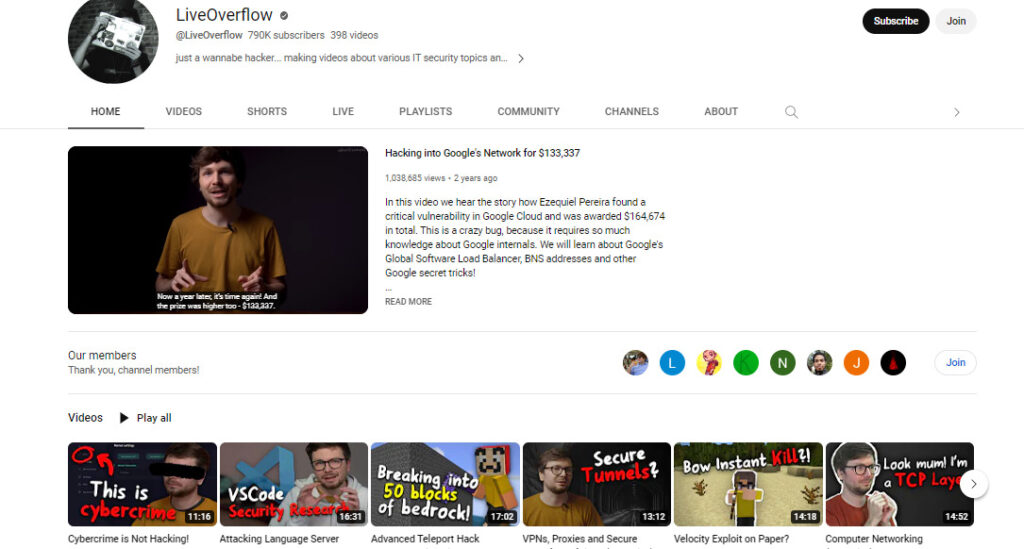Open the dark green 'N' member avatar
Screen dimensions: 1024x549
pyautogui.click(x=782, y=362)
